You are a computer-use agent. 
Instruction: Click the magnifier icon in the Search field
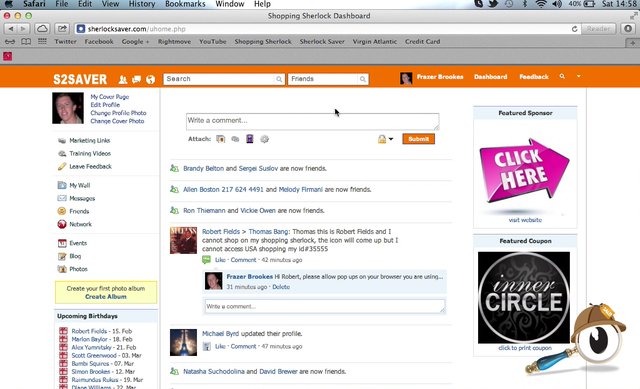coord(279,79)
